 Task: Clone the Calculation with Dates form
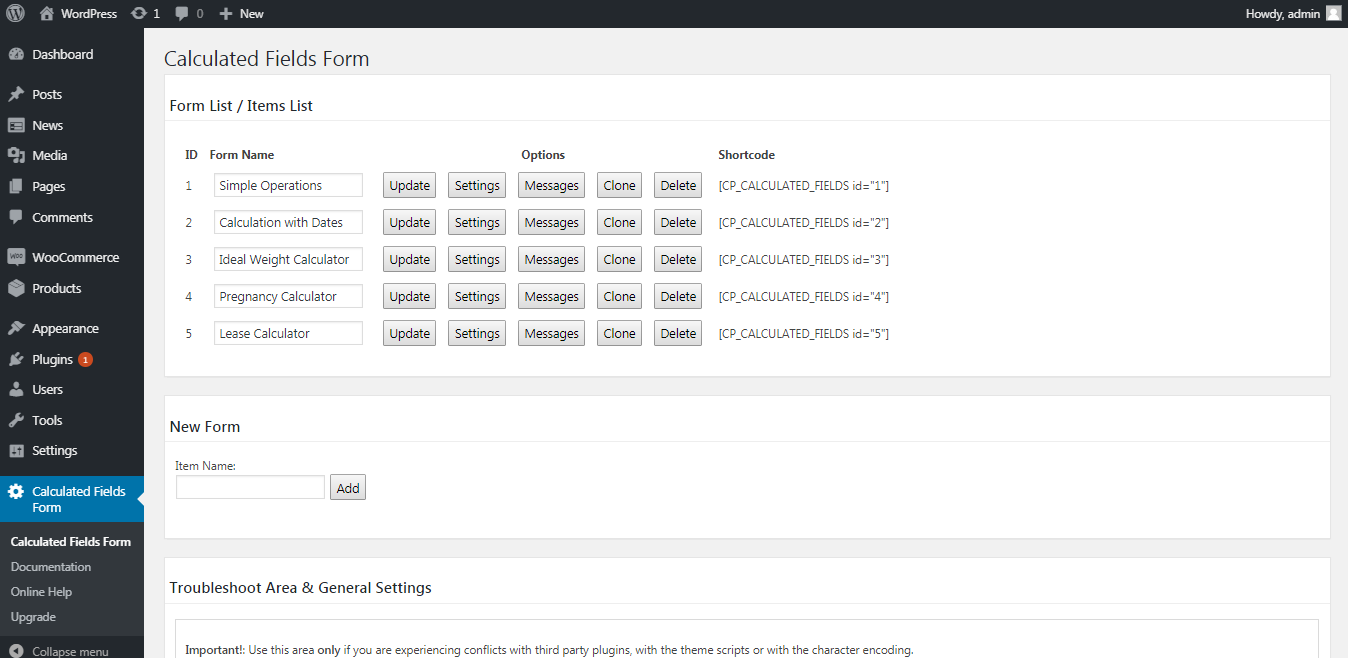coord(620,222)
